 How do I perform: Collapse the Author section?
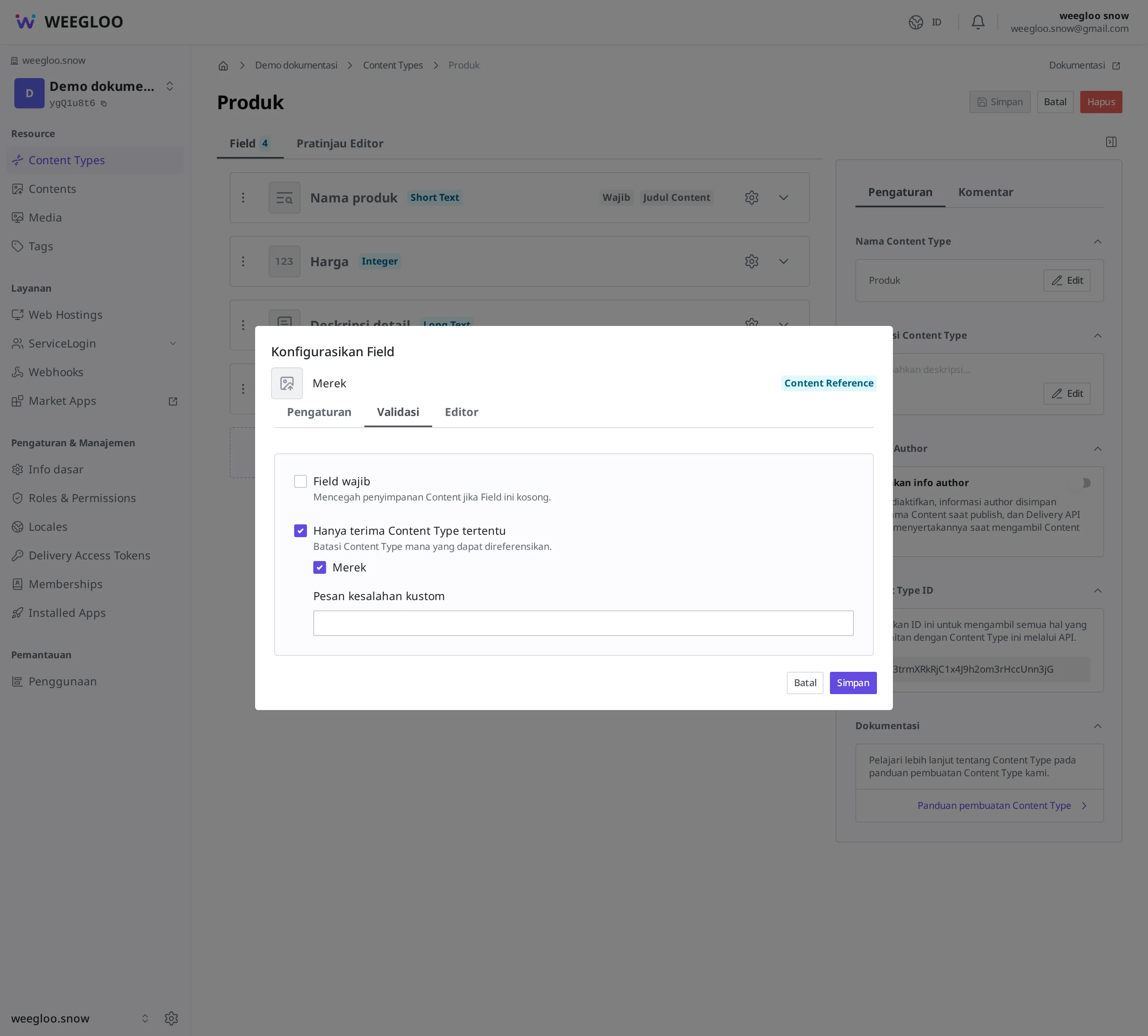click(1097, 449)
